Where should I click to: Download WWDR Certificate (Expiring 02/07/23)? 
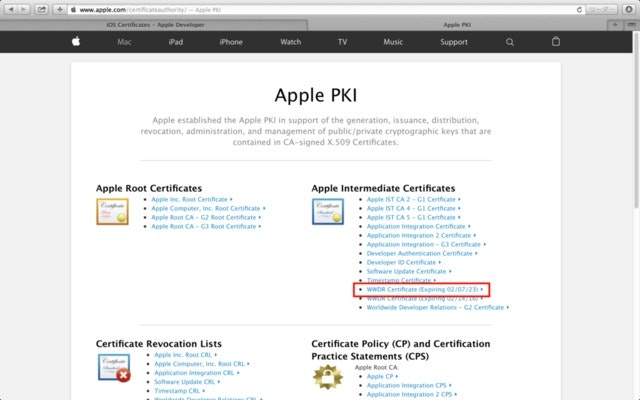pos(422,289)
